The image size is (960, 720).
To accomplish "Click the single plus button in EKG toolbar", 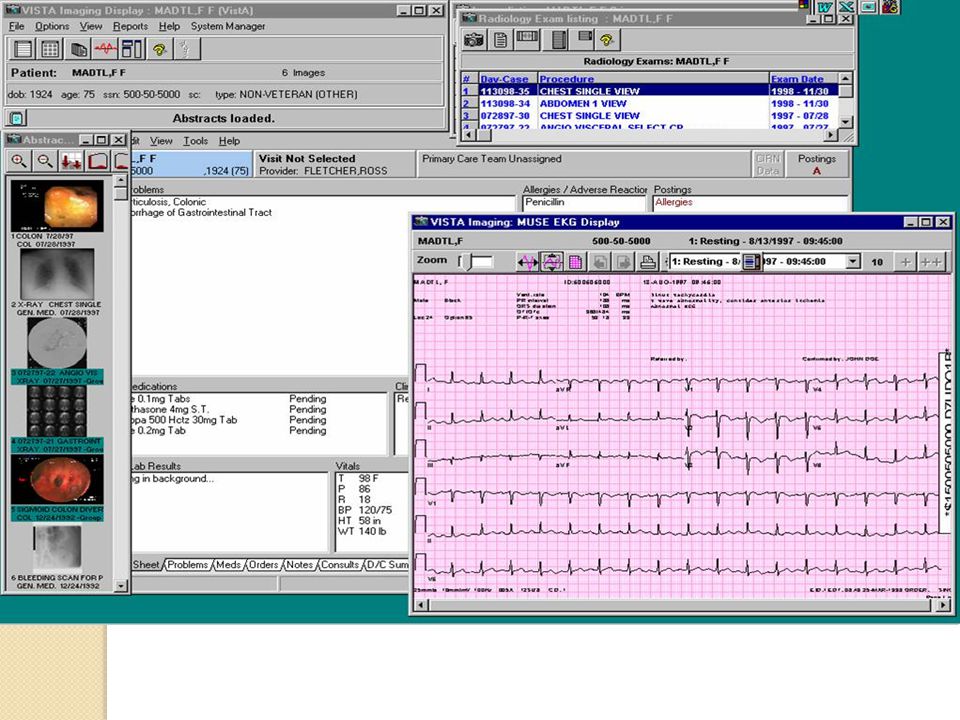I will coord(905,262).
